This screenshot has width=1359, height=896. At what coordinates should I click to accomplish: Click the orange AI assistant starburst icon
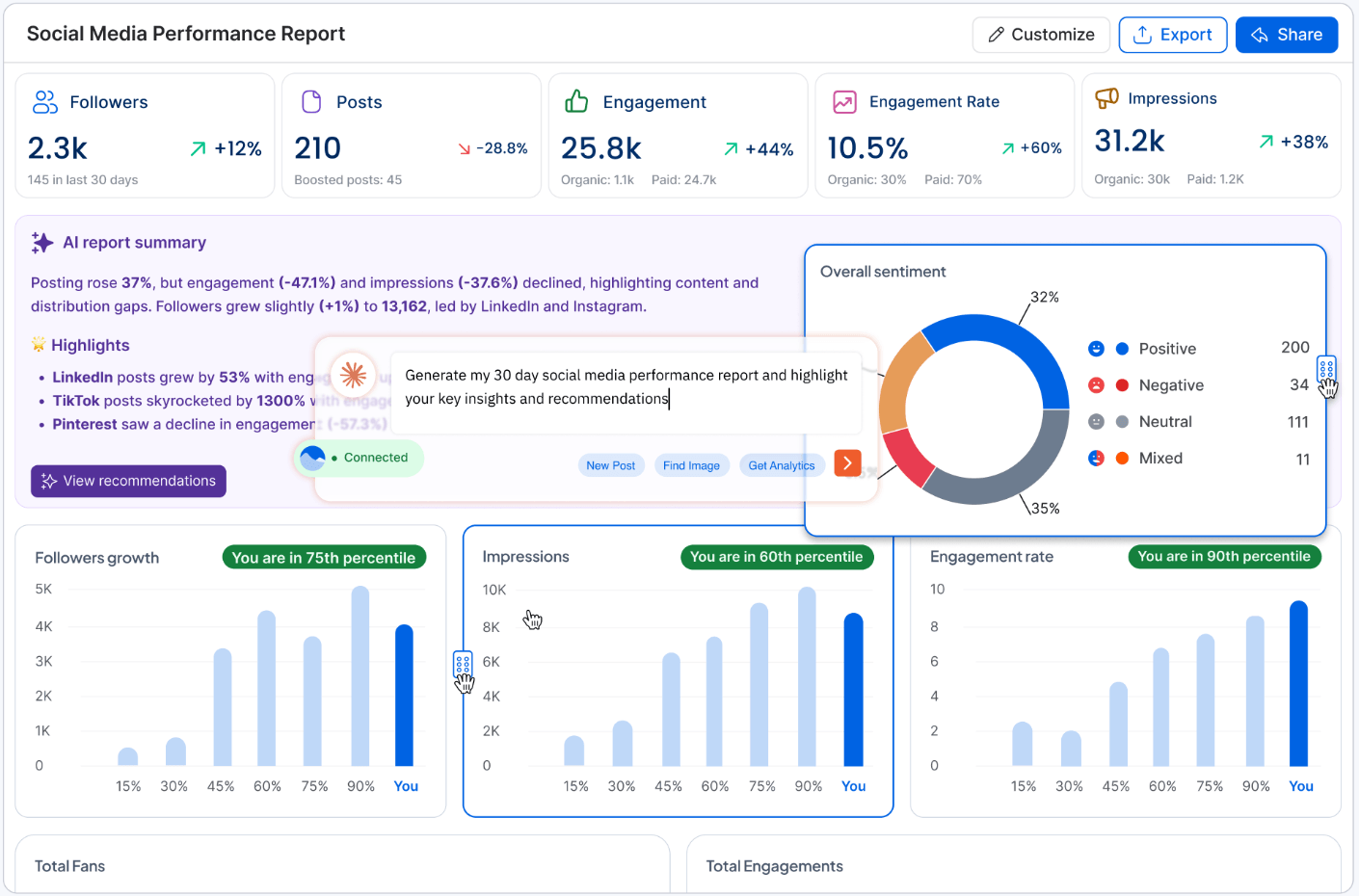354,374
